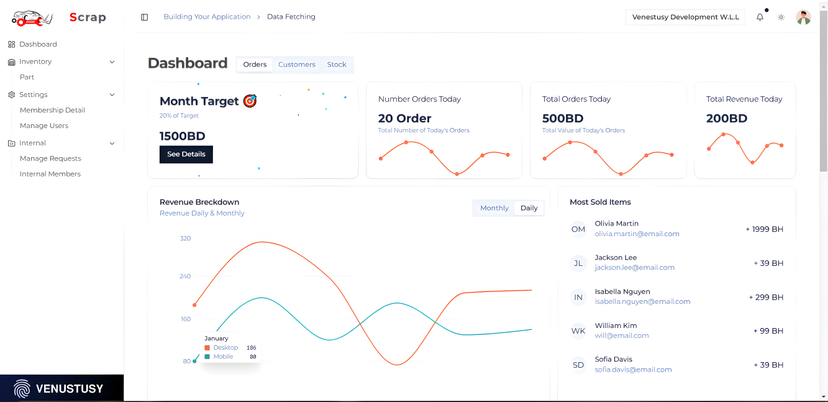Click the Scrap car logo
This screenshot has width=828, height=402.
[x=33, y=18]
